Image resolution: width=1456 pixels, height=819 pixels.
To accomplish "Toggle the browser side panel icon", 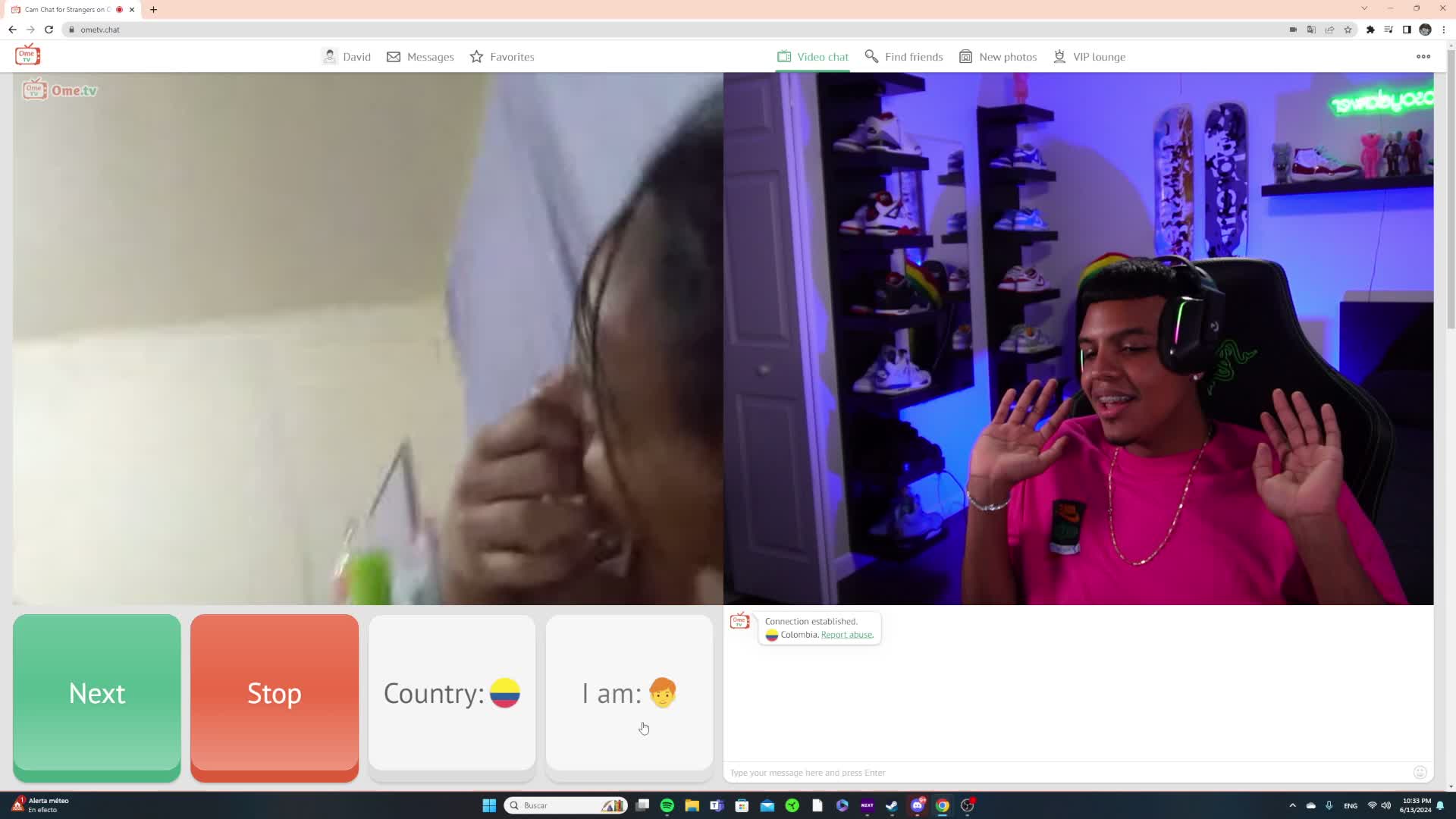I will pos(1407,30).
